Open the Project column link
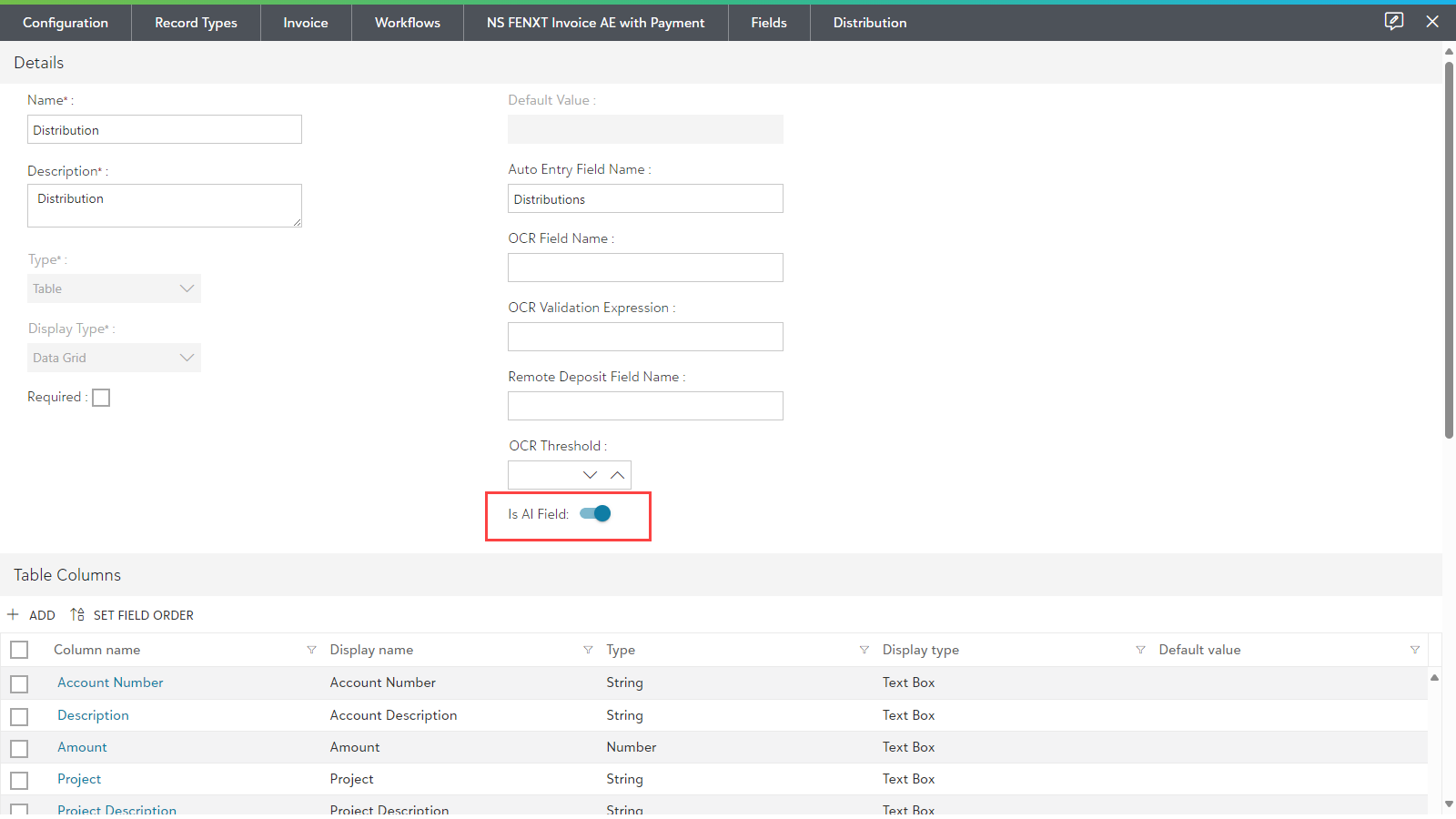Image resolution: width=1456 pixels, height=819 pixels. (79, 779)
